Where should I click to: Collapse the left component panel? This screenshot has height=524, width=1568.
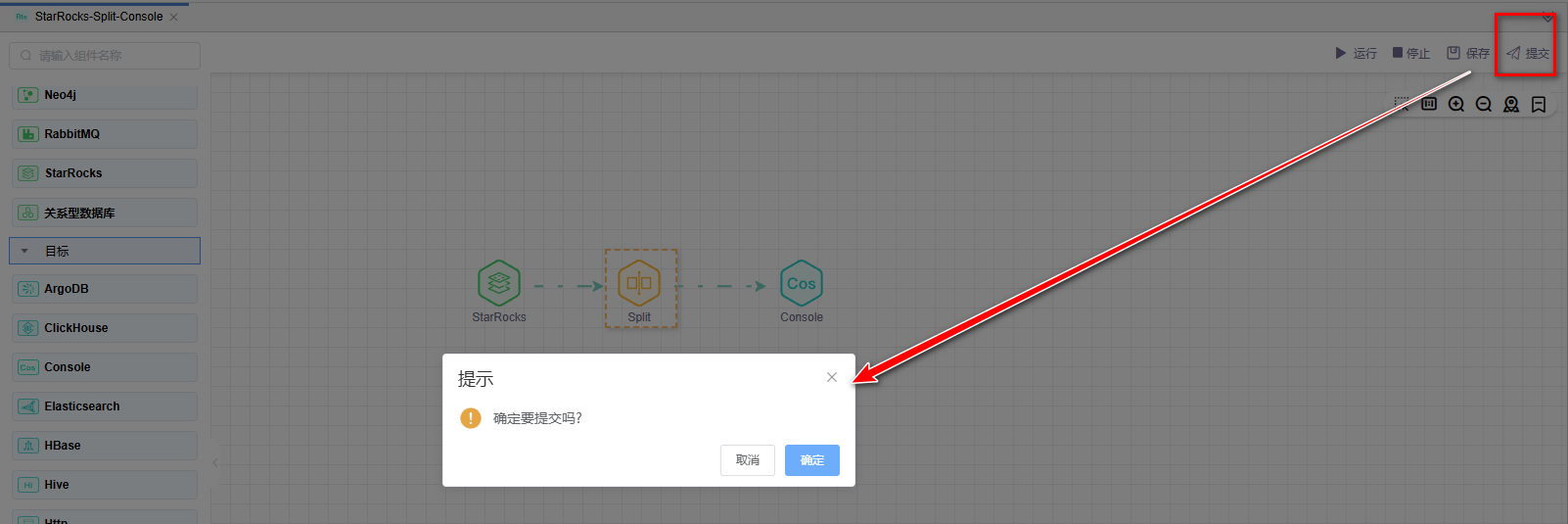[x=215, y=462]
